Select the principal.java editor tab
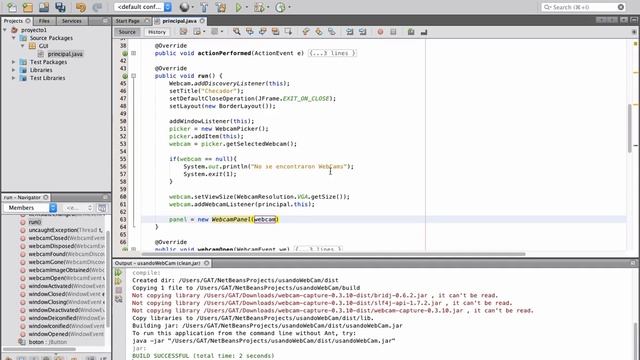The height and width of the screenshot is (360, 640). pyautogui.click(x=179, y=21)
